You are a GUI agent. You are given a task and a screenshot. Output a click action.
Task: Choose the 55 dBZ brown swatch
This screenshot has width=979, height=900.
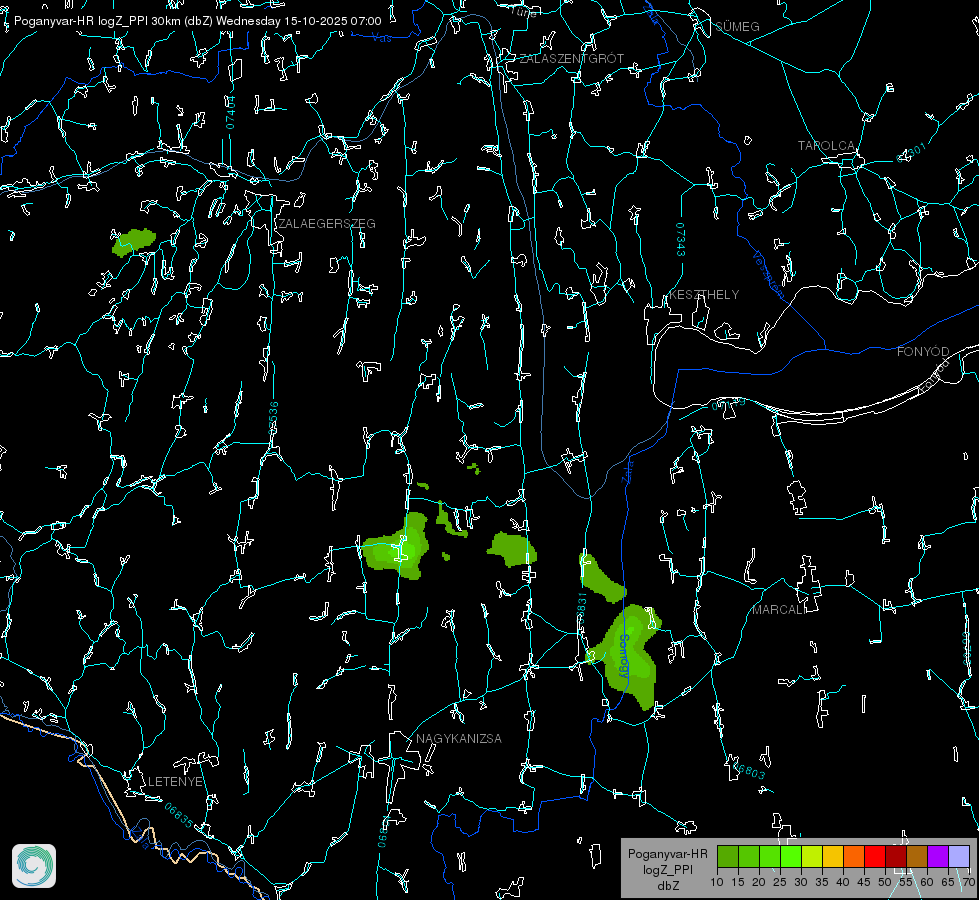917,856
